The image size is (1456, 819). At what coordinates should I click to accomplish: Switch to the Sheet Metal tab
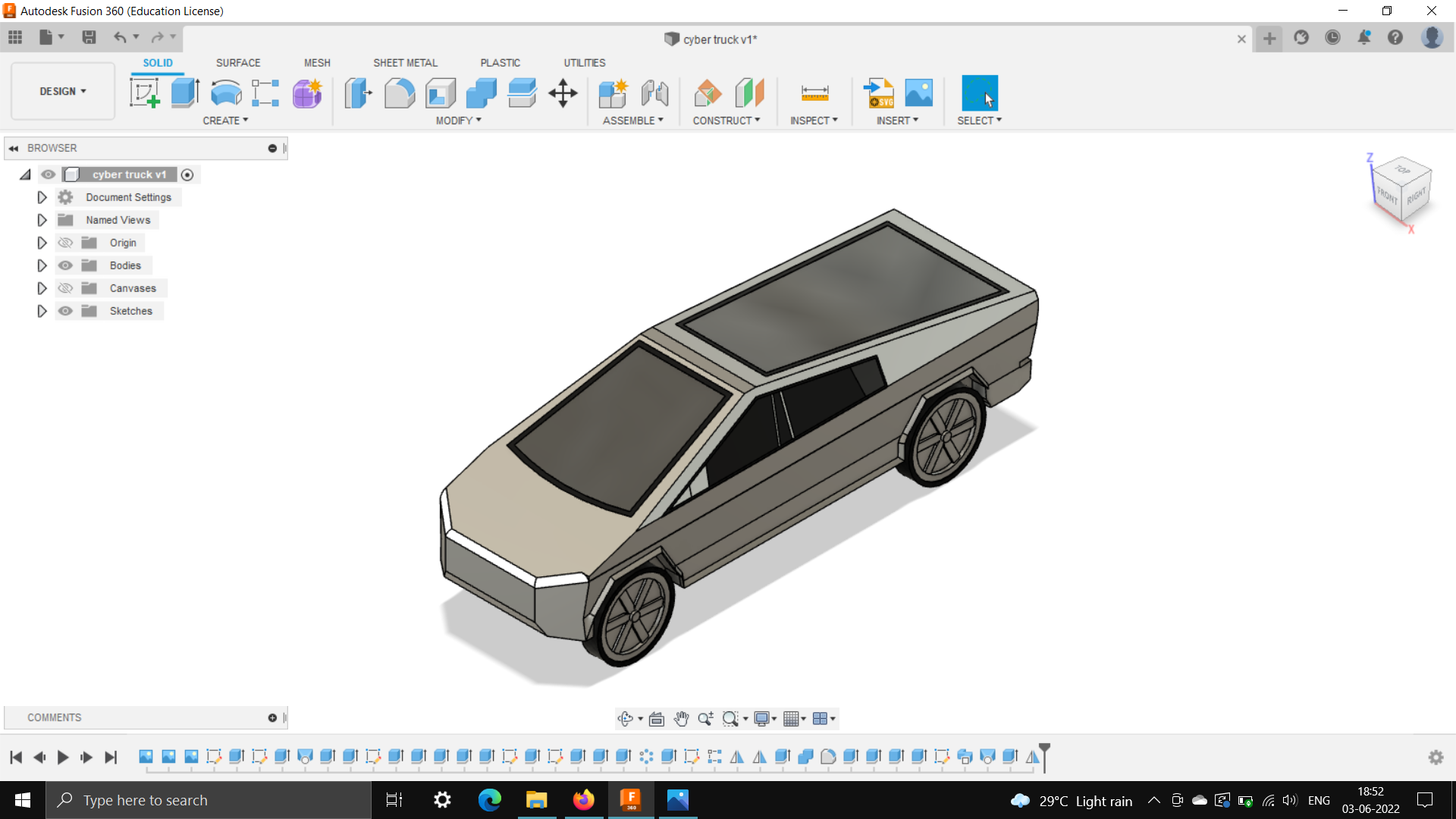click(x=404, y=62)
